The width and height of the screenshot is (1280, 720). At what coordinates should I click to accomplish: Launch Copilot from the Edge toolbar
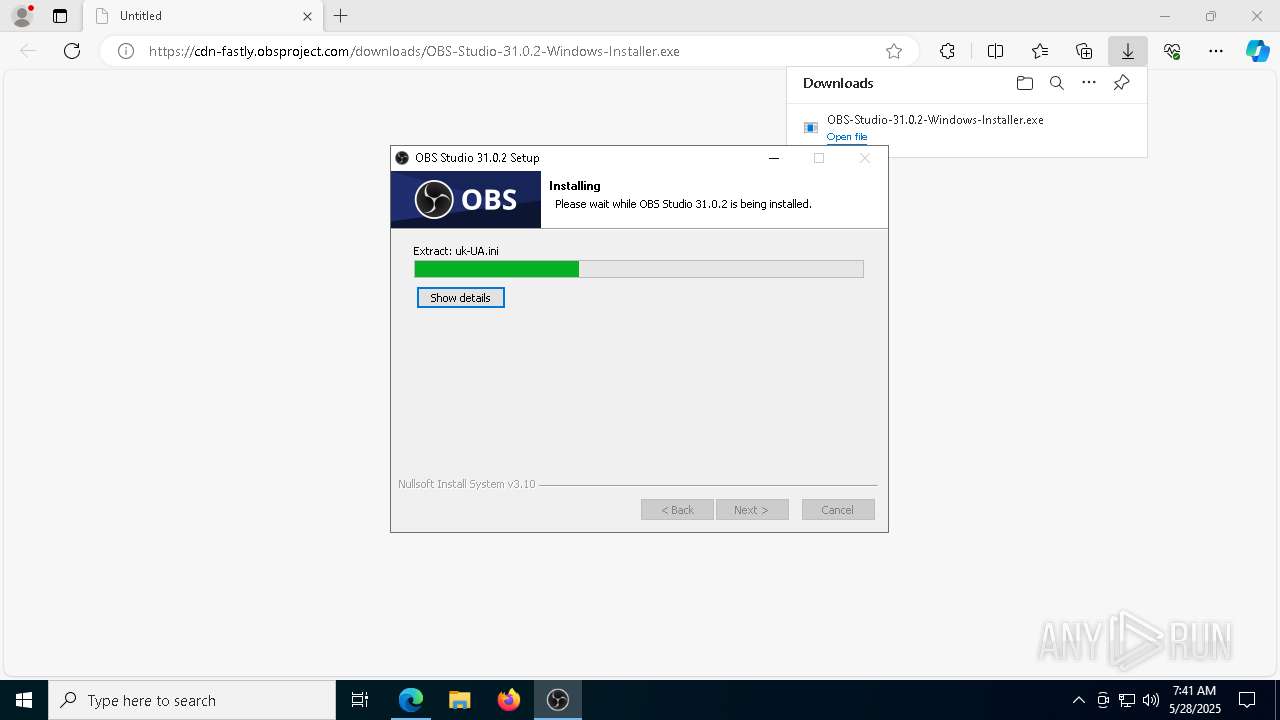[x=1257, y=51]
